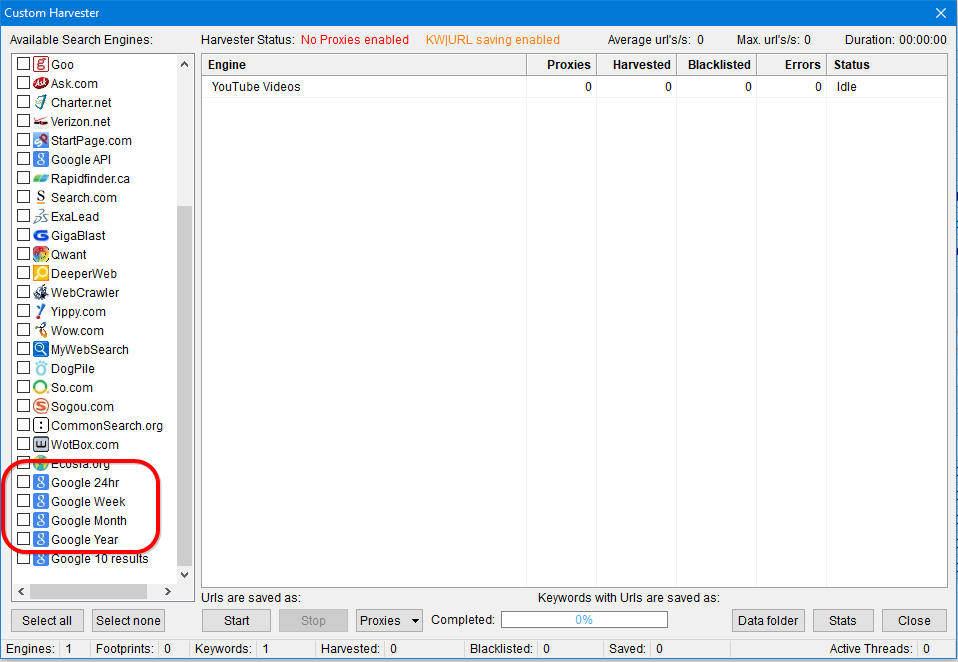Tick the DogPile checkbox

(x=23, y=368)
